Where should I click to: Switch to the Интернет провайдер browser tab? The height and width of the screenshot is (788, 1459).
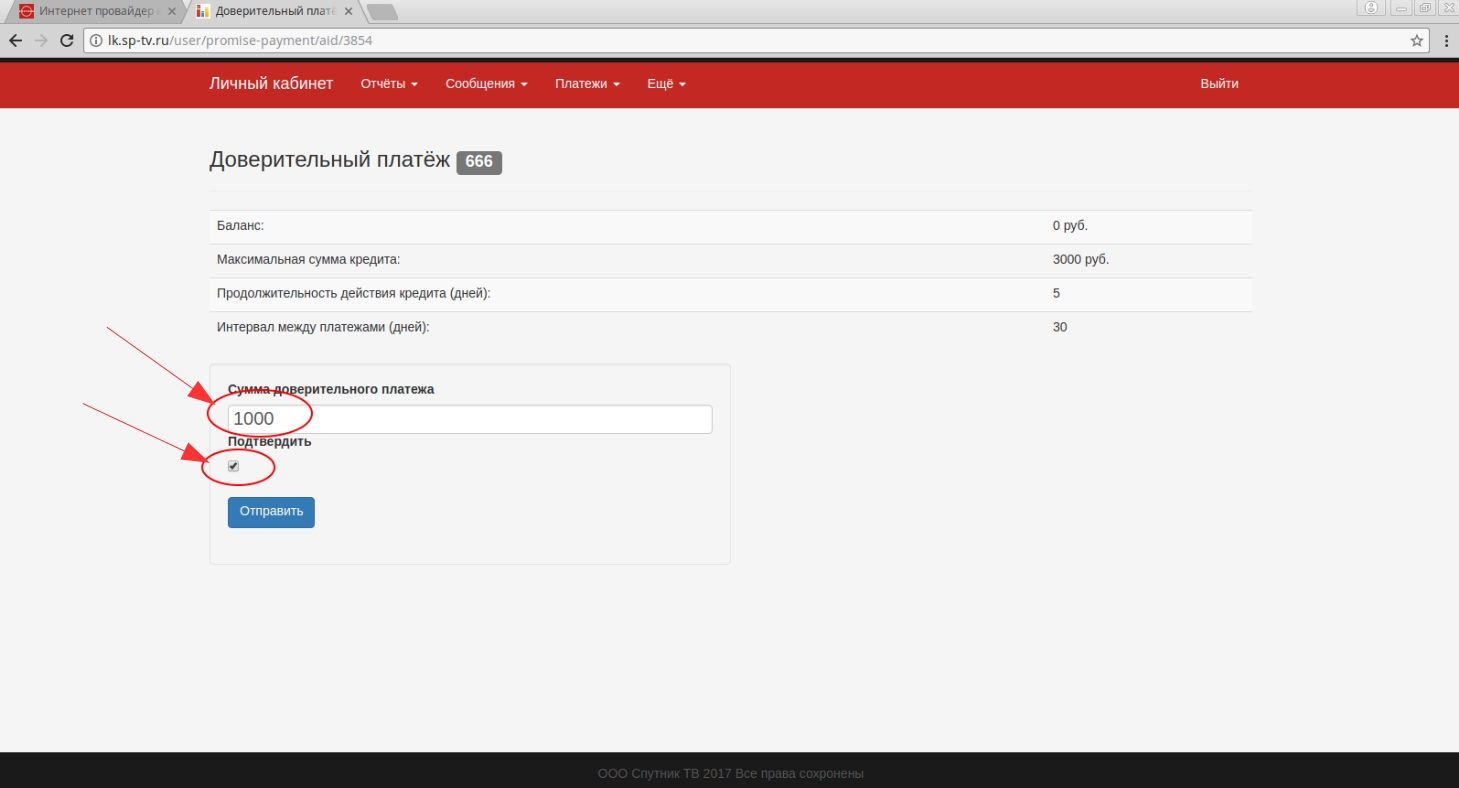[x=95, y=11]
